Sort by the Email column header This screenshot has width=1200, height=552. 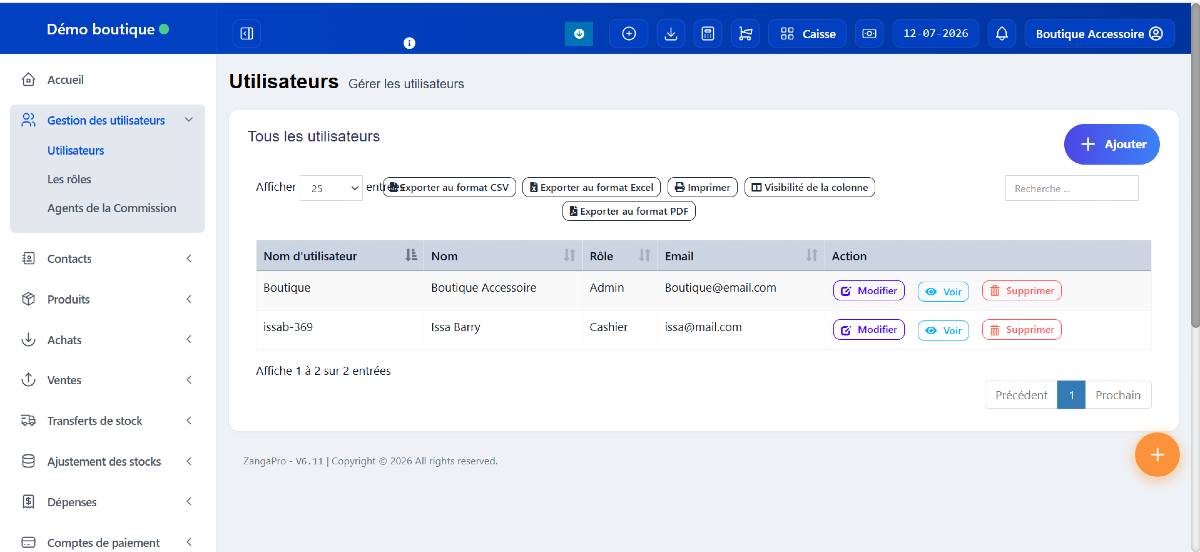tap(741, 256)
